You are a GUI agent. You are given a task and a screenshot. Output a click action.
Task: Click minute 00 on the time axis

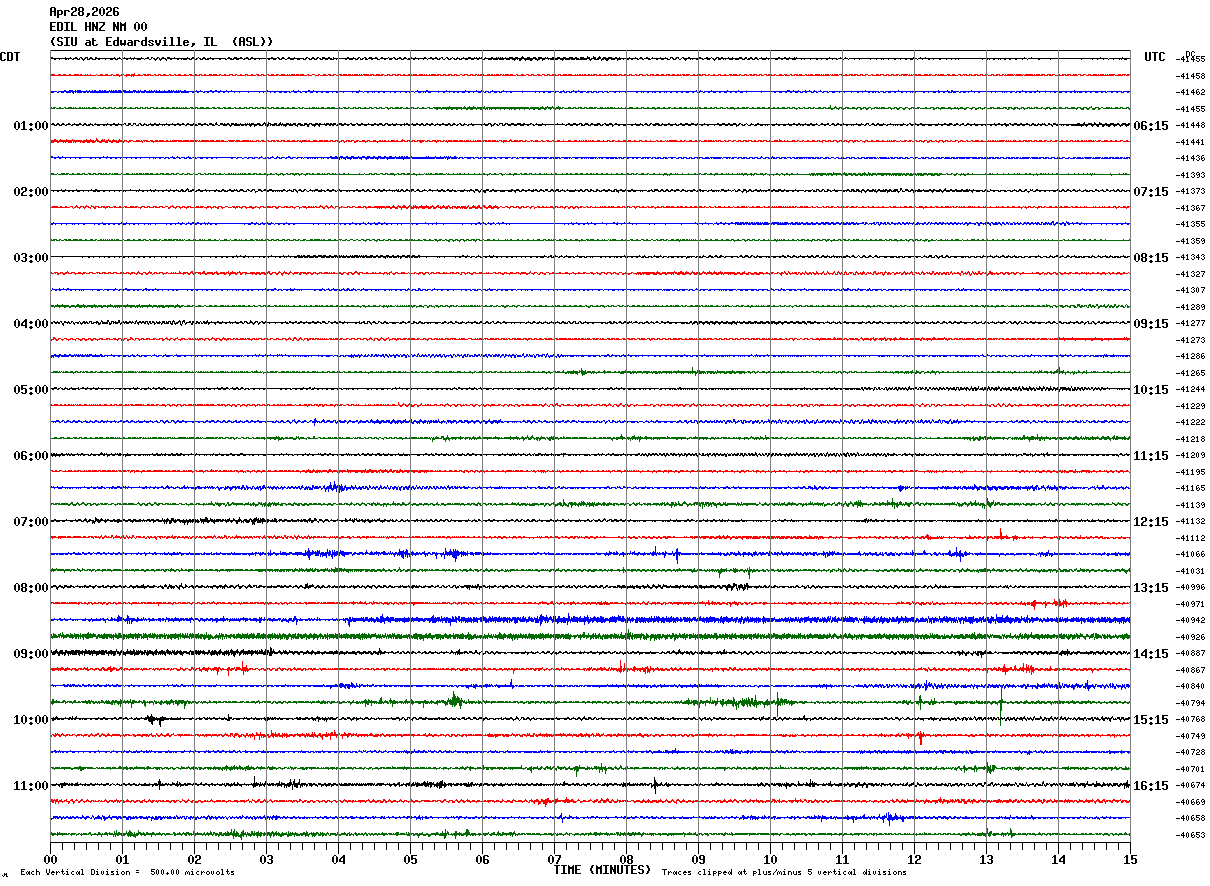point(50,859)
